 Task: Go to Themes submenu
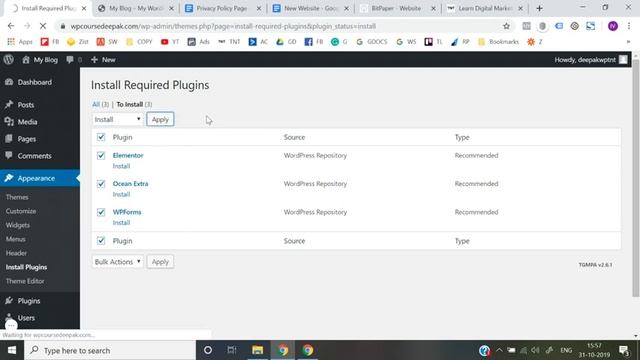(x=17, y=197)
